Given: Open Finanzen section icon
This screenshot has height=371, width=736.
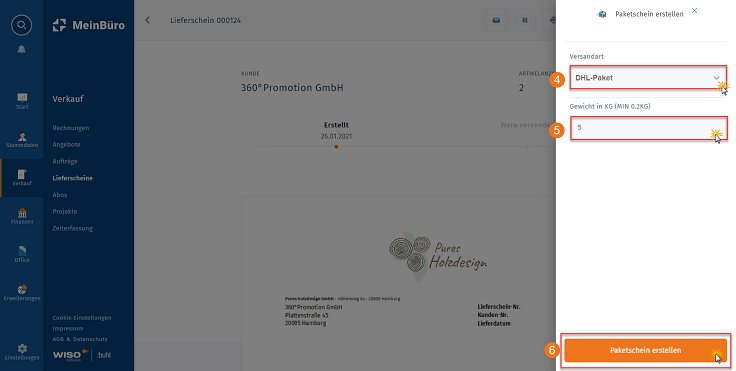Looking at the screenshot, I should (22, 216).
